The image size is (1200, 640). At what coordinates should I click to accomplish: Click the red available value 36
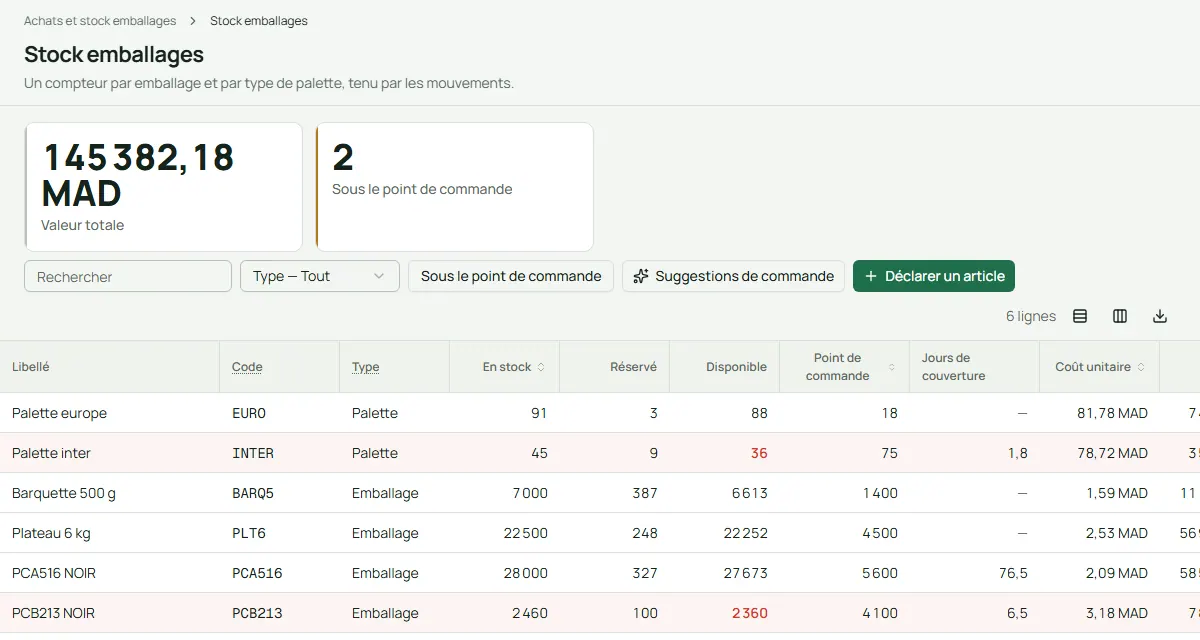coord(759,453)
